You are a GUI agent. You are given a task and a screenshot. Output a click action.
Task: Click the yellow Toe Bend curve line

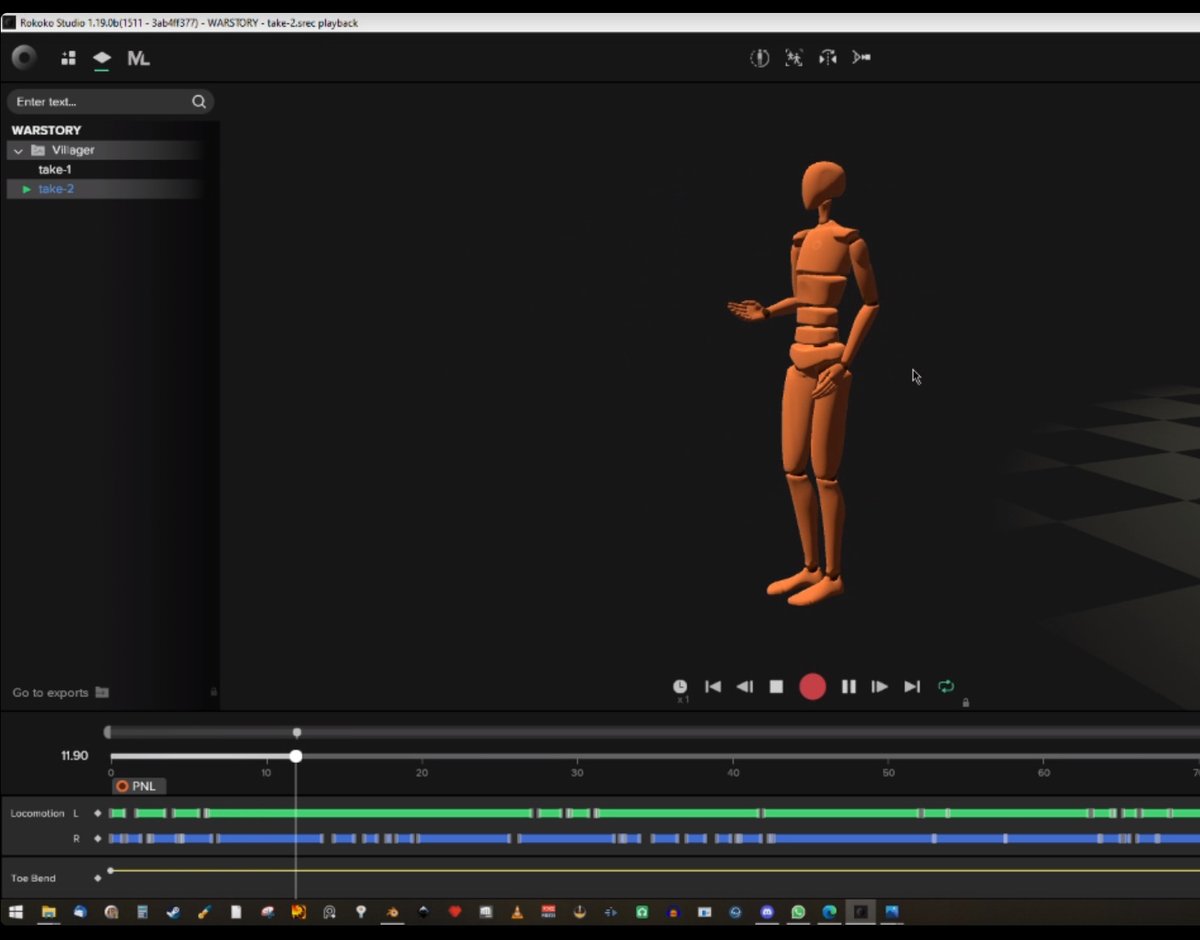tap(654, 870)
